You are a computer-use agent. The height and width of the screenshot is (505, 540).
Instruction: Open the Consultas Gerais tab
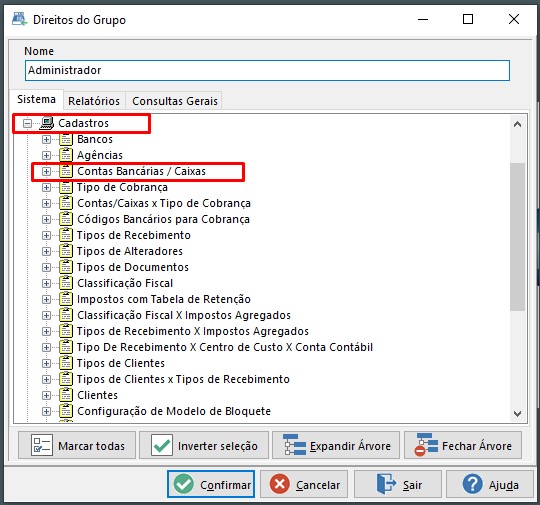coord(175,101)
